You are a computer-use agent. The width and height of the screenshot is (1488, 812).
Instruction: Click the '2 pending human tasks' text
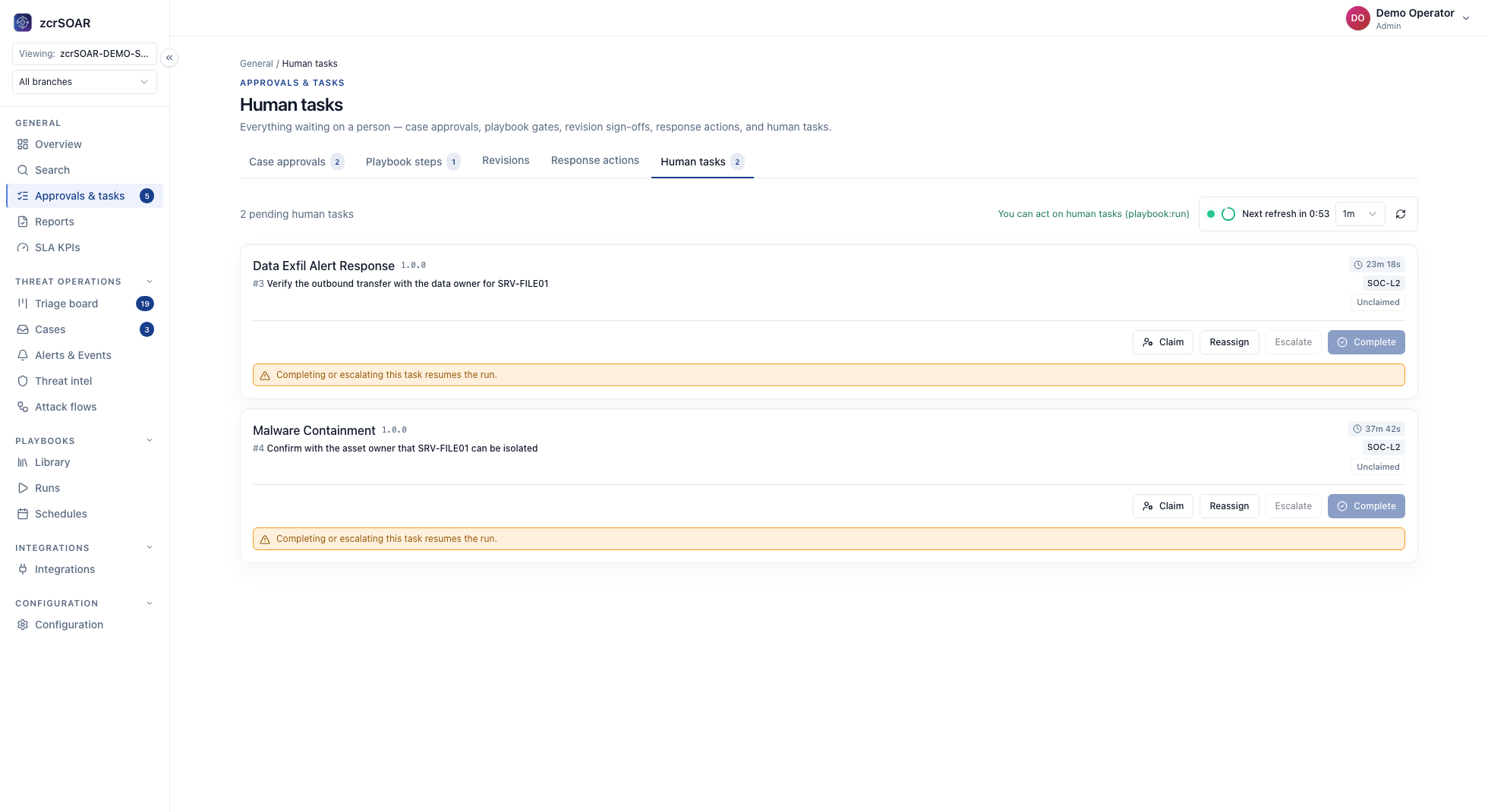(297, 214)
